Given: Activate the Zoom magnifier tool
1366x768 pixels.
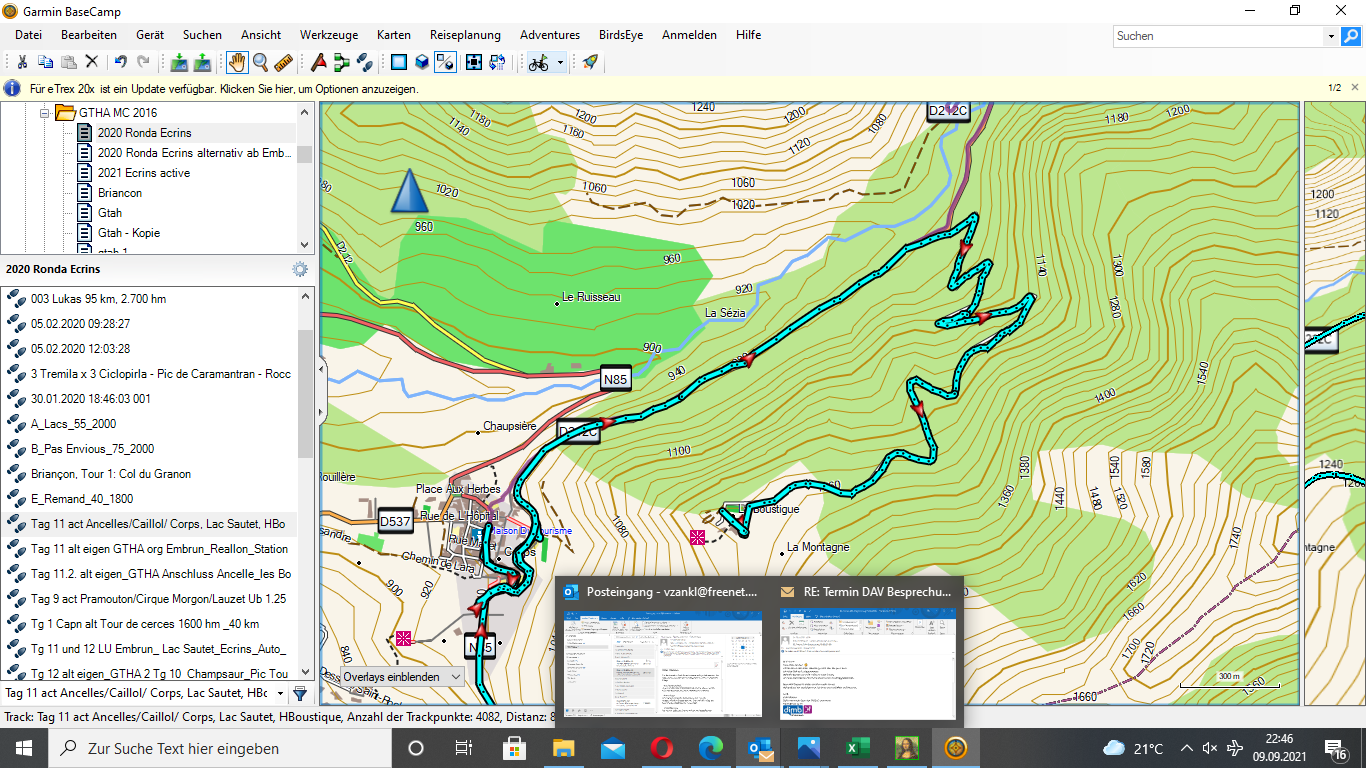Looking at the screenshot, I should tap(260, 63).
